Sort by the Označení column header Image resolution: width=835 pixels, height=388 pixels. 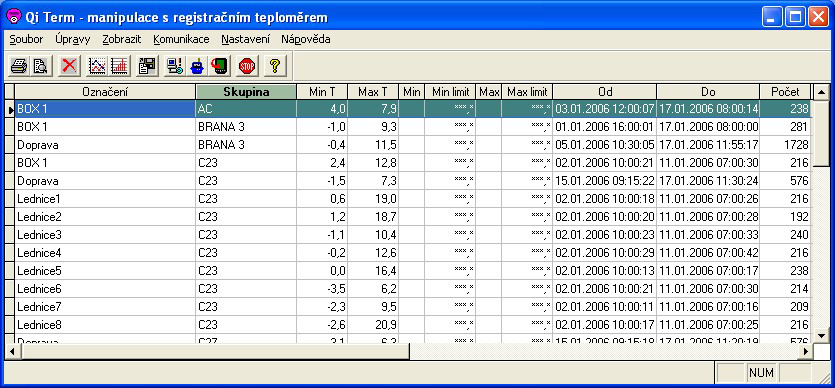point(105,92)
